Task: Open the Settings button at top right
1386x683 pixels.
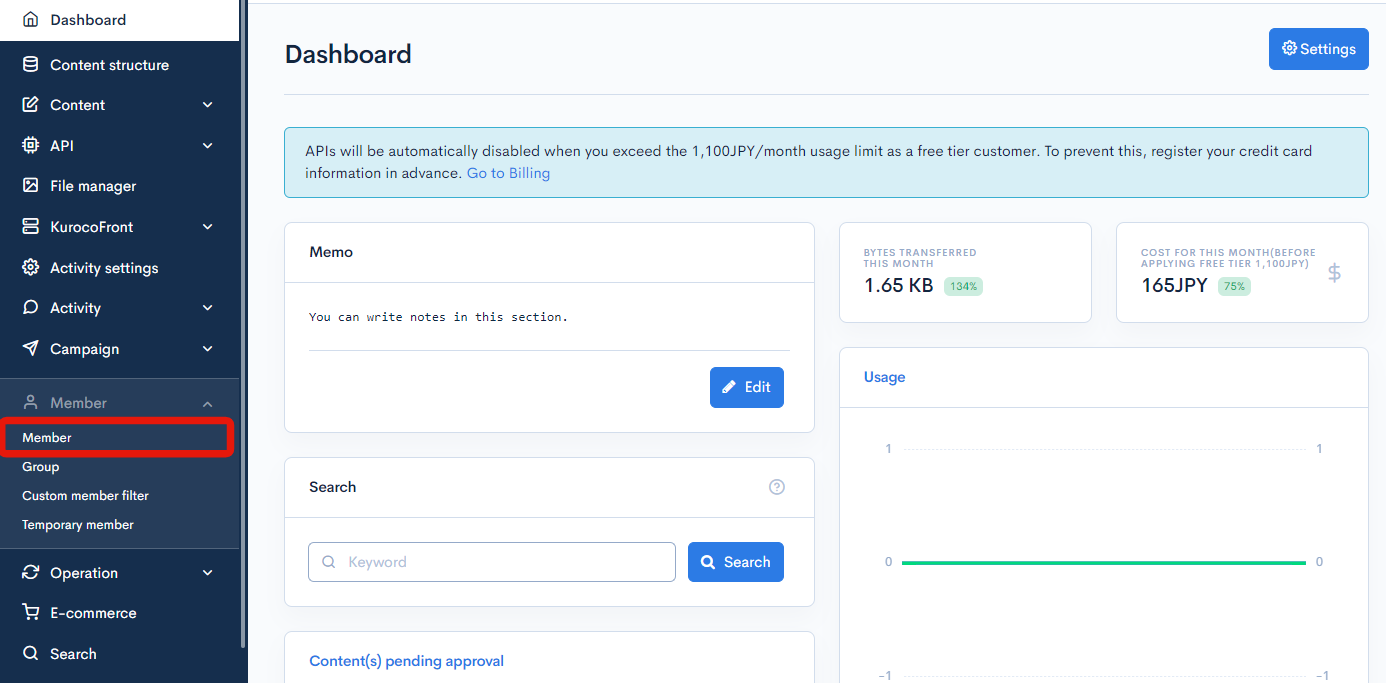Action: coord(1318,48)
